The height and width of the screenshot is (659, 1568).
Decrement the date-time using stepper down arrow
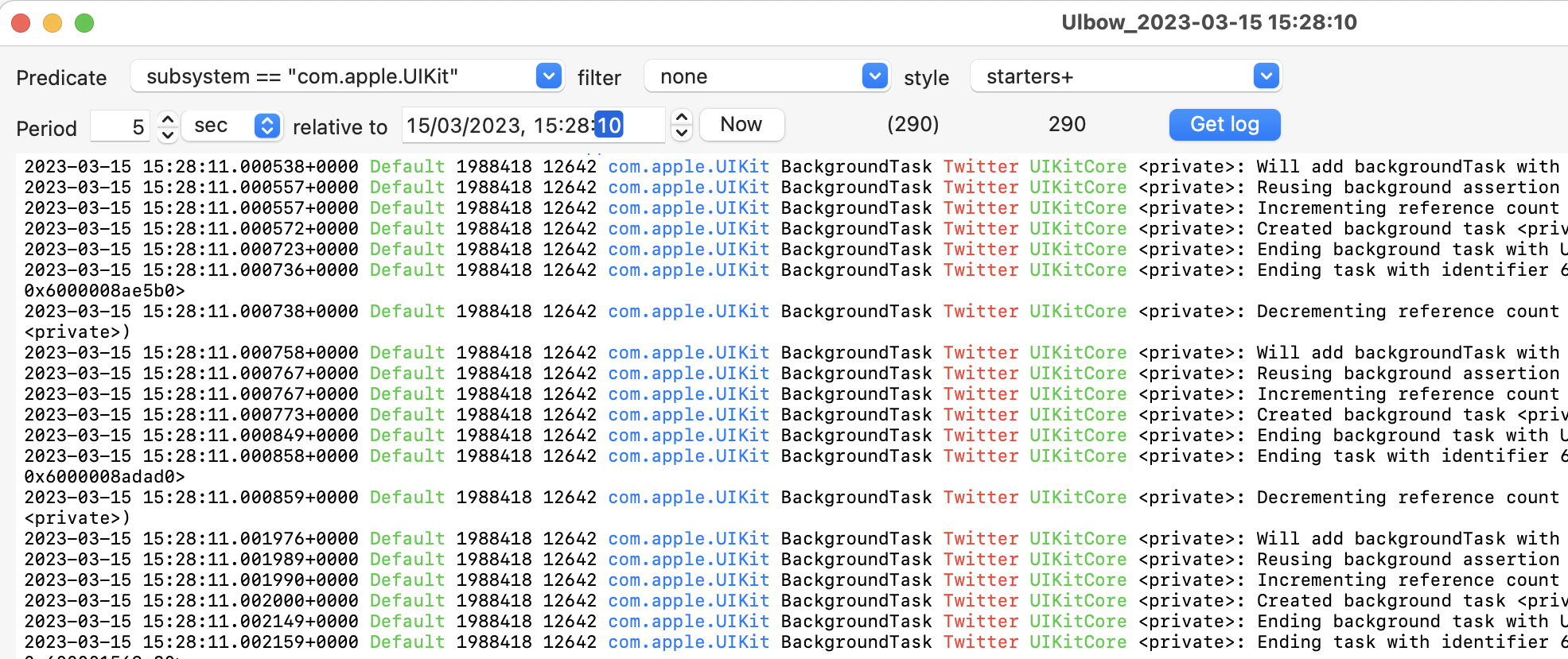[x=681, y=134]
